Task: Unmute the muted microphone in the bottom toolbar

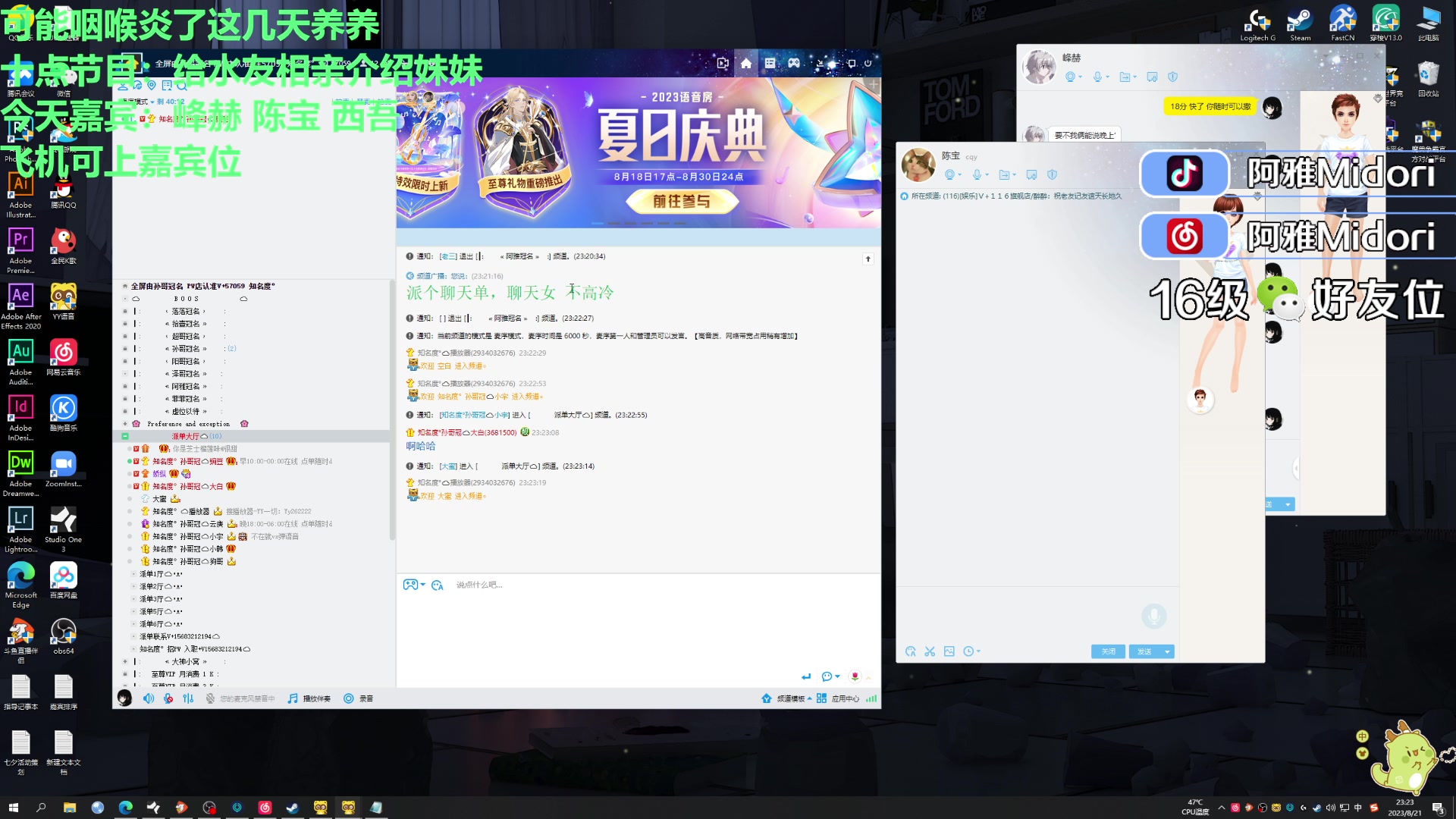Action: pos(168,698)
